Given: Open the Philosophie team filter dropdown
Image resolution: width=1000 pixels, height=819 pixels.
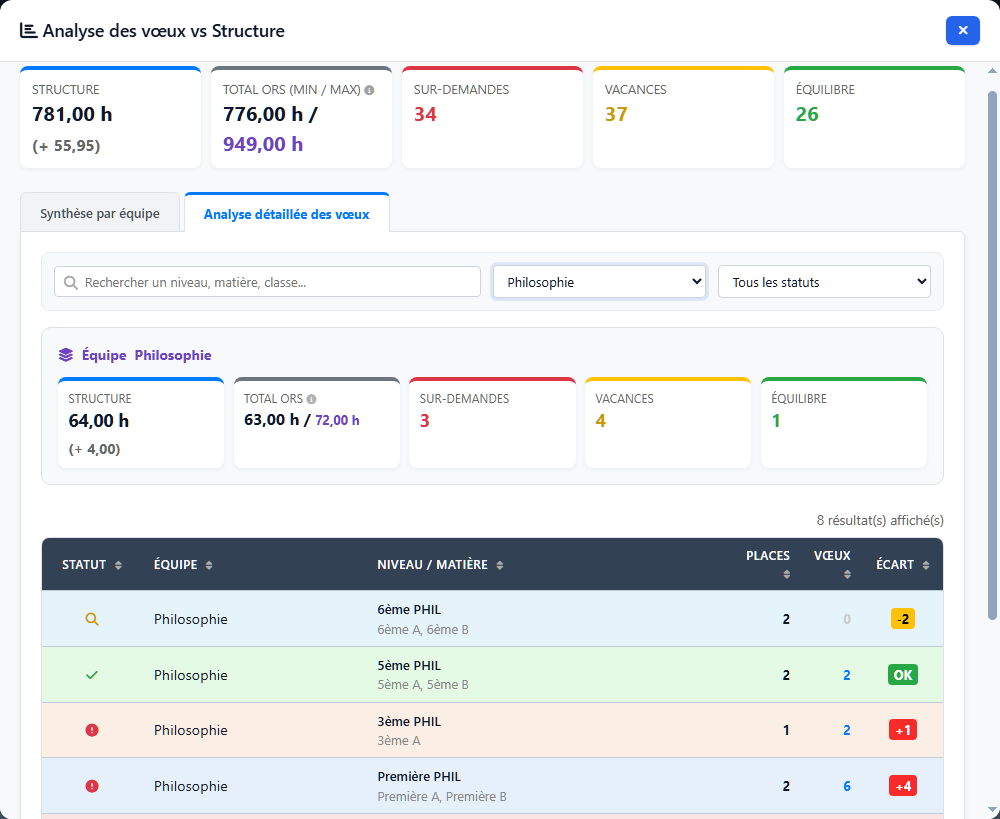Looking at the screenshot, I should (599, 282).
